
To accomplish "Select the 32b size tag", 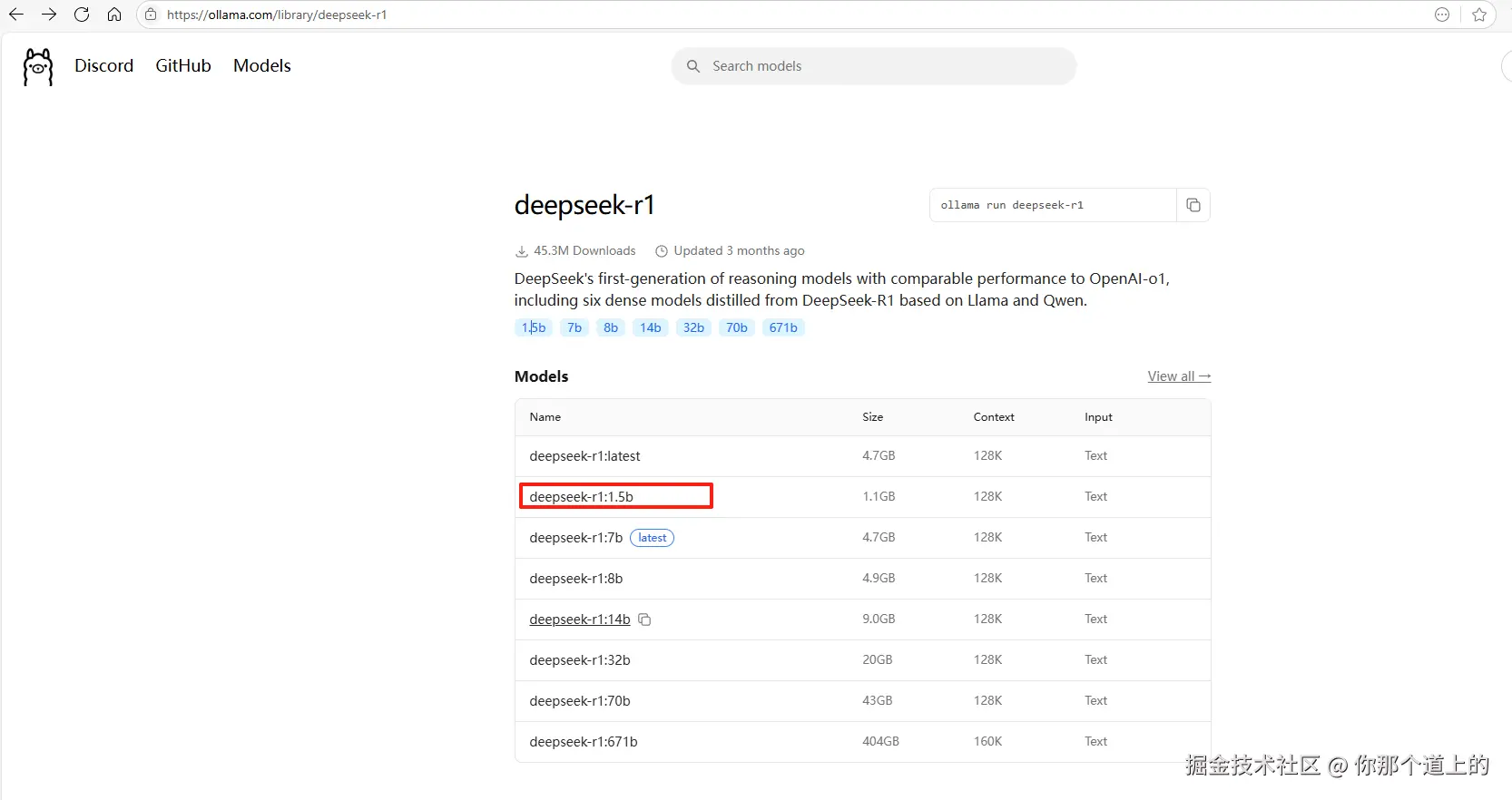I will click(694, 327).
